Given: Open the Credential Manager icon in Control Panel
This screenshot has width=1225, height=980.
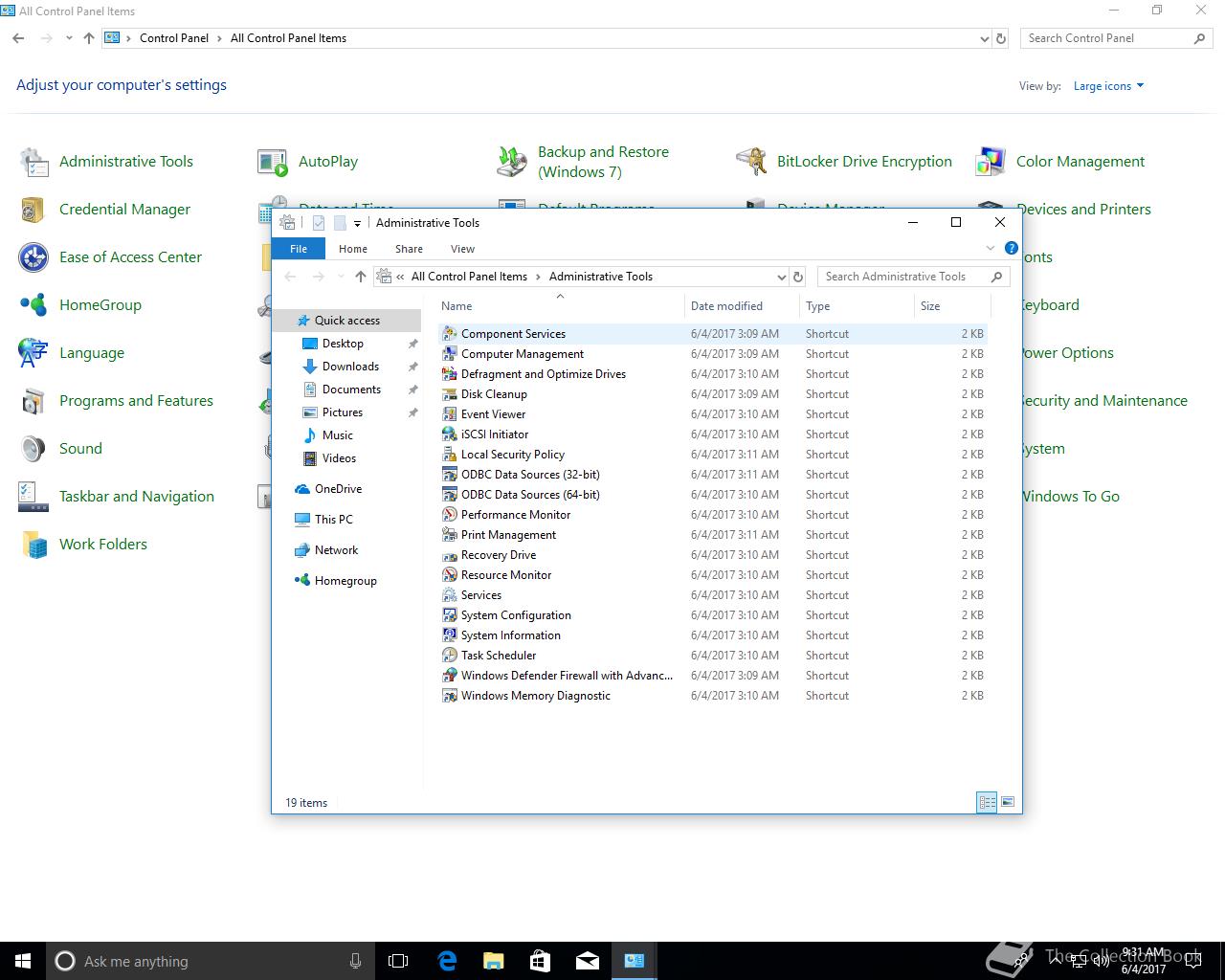Looking at the screenshot, I should point(33,210).
